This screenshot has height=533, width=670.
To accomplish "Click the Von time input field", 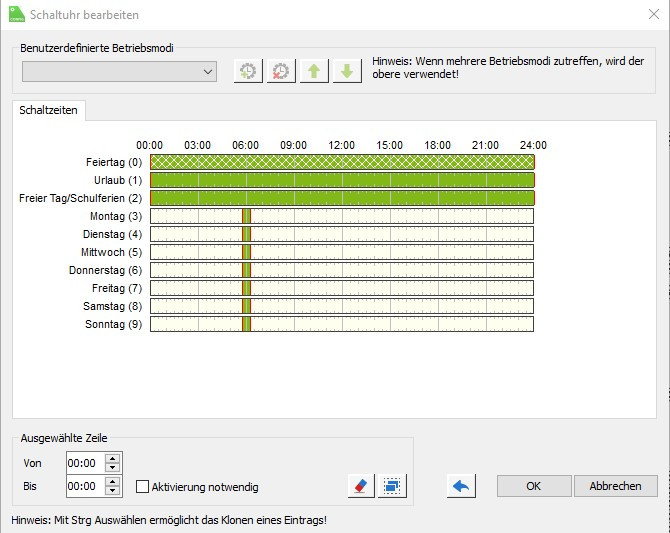I will tap(85, 463).
